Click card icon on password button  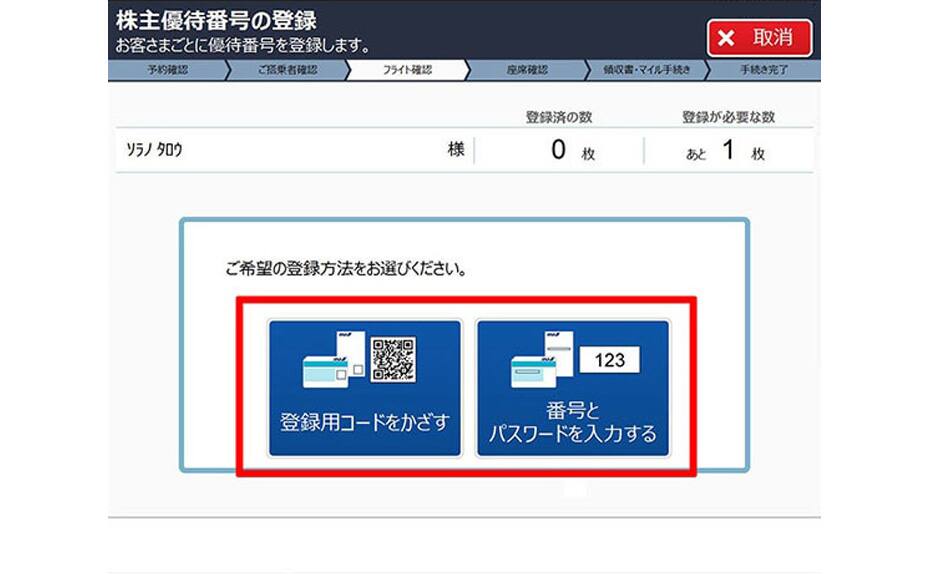543,360
